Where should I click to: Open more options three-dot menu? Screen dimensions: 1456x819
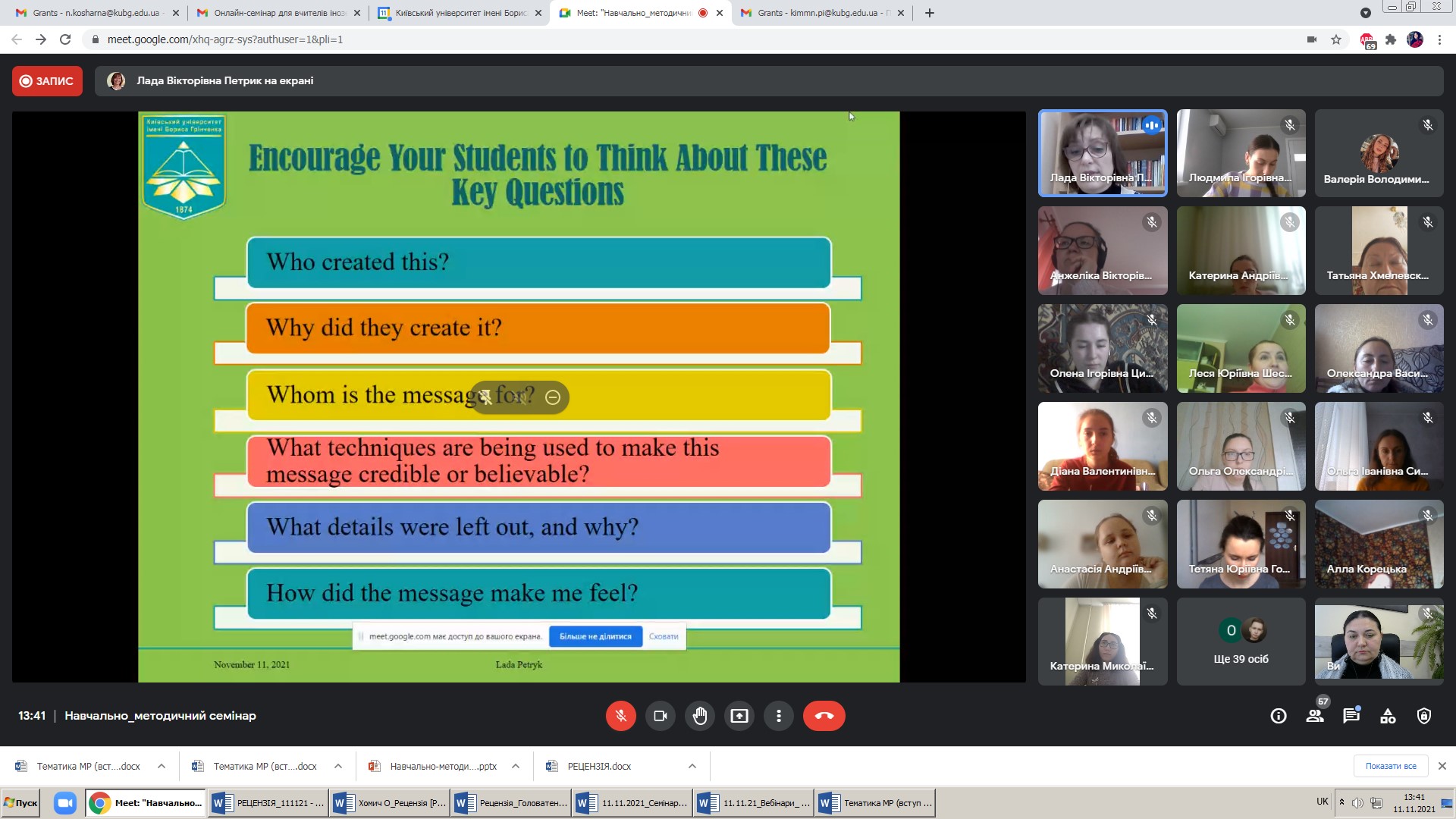pyautogui.click(x=778, y=716)
